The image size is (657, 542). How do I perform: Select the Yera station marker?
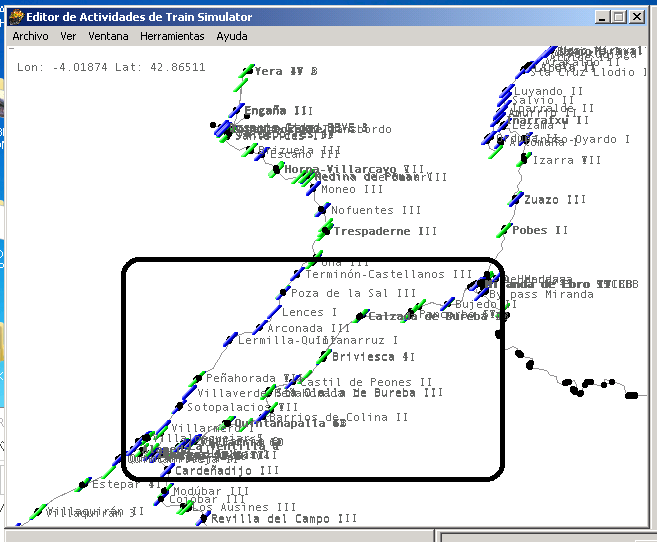(x=248, y=71)
